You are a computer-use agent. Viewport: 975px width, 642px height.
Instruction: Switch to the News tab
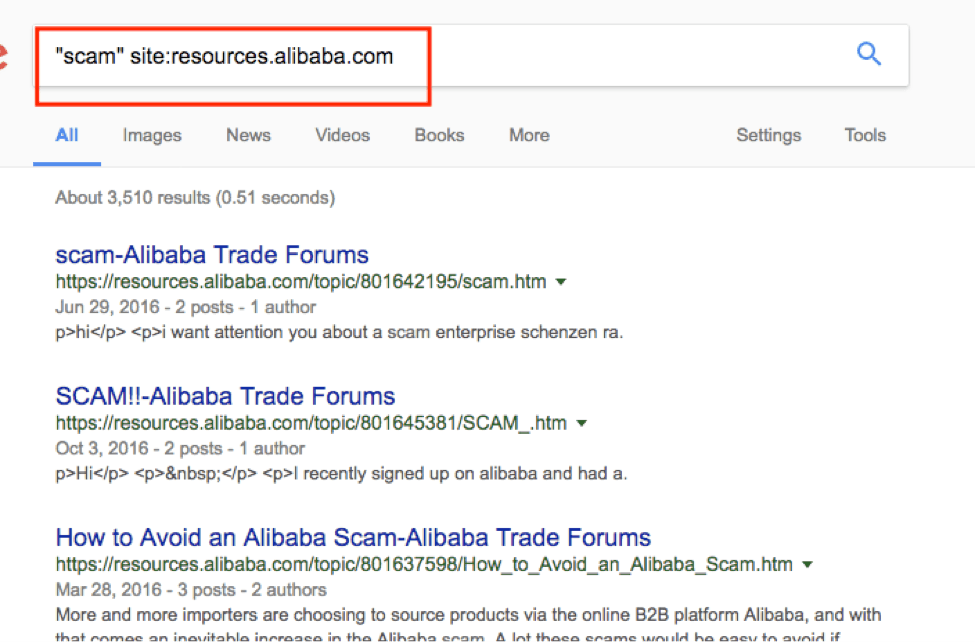(248, 135)
